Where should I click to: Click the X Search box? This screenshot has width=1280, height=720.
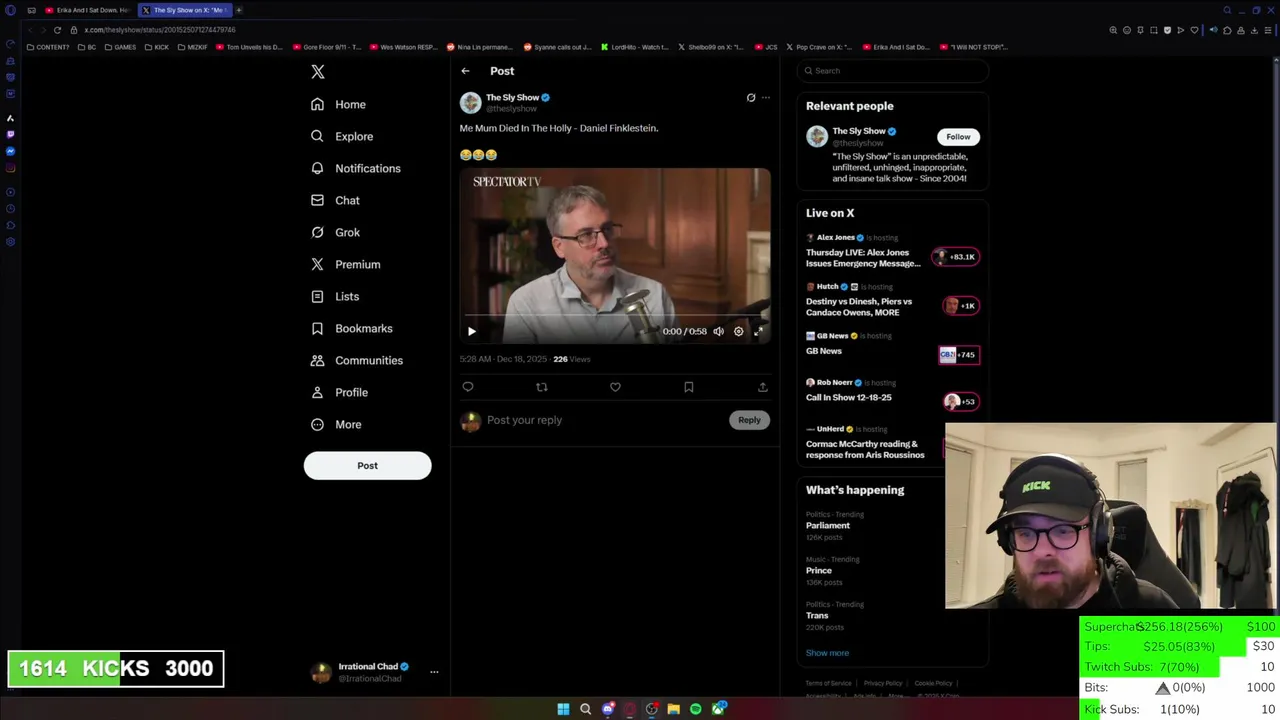[893, 71]
